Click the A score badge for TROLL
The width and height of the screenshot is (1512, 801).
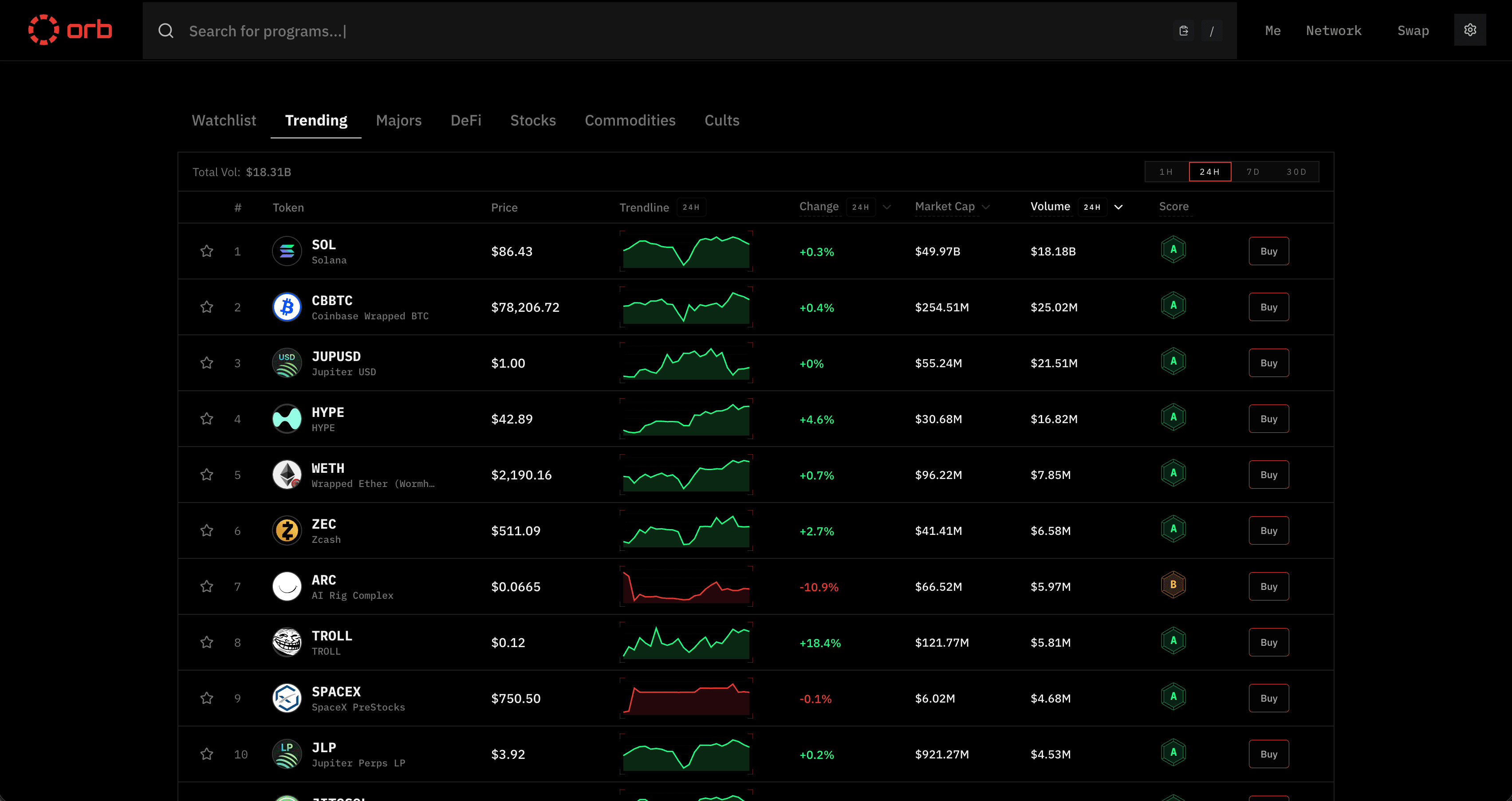[1173, 641]
